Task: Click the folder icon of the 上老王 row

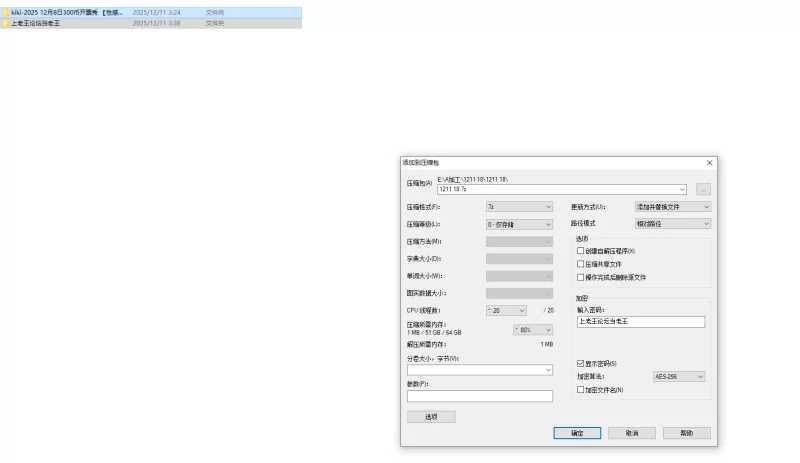Action: pyautogui.click(x=5, y=23)
